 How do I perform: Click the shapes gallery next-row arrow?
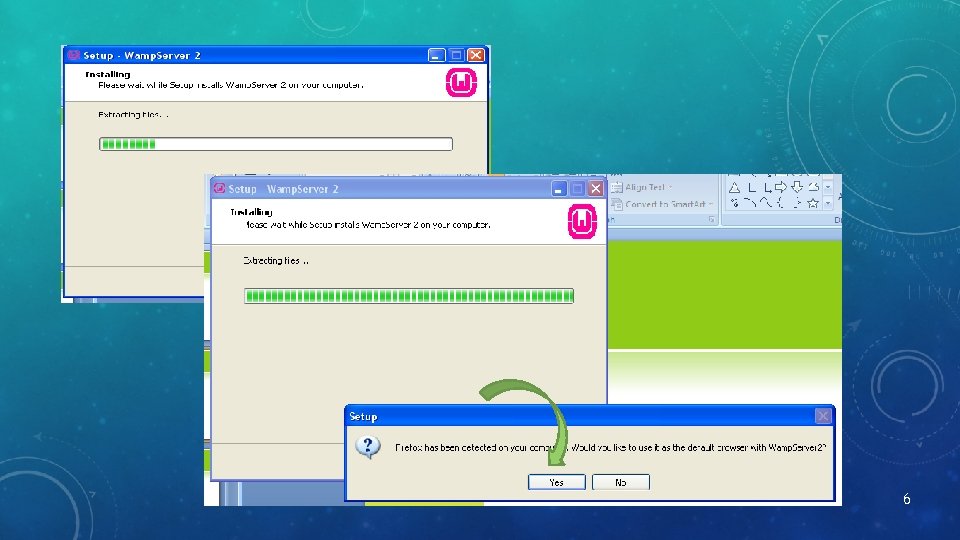click(828, 187)
